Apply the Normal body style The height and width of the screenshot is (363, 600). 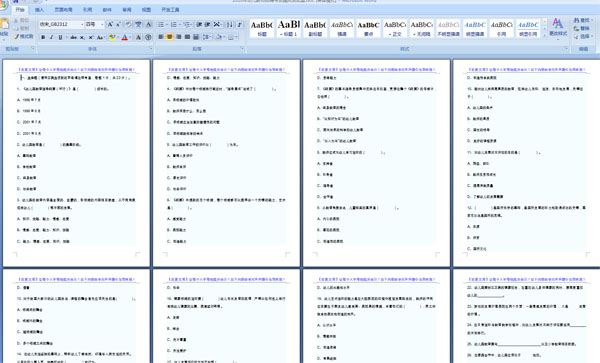(395, 29)
